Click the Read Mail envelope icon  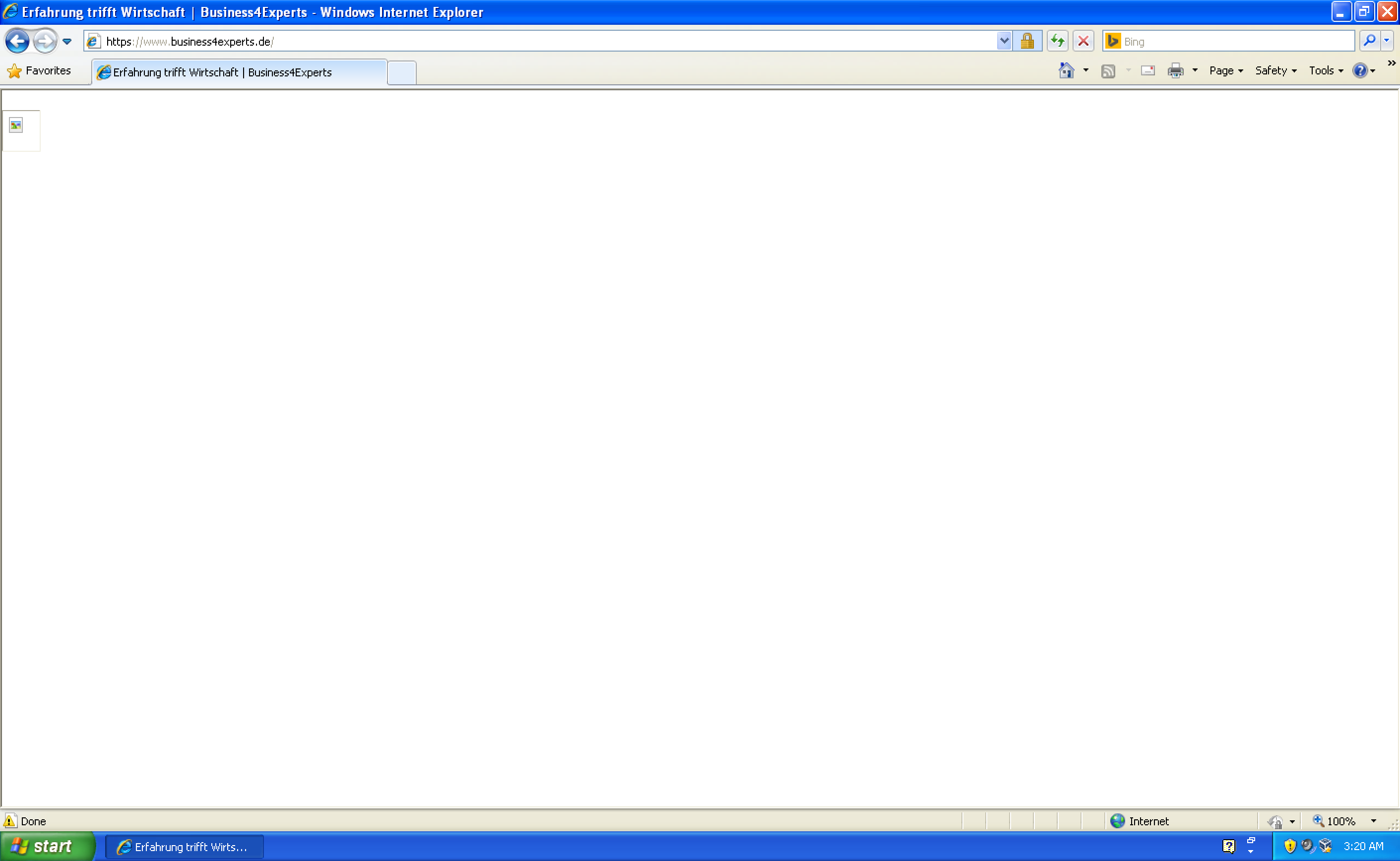[1147, 70]
